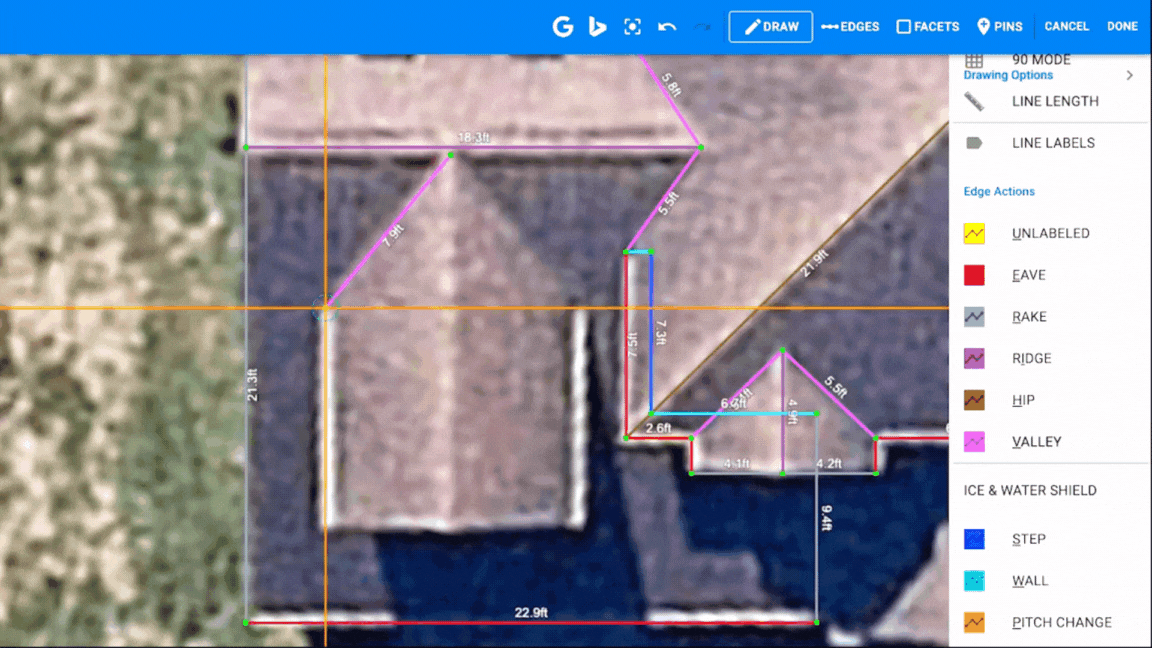Open the Drawing Options section
This screenshot has width=1152, height=648.
1008,75
